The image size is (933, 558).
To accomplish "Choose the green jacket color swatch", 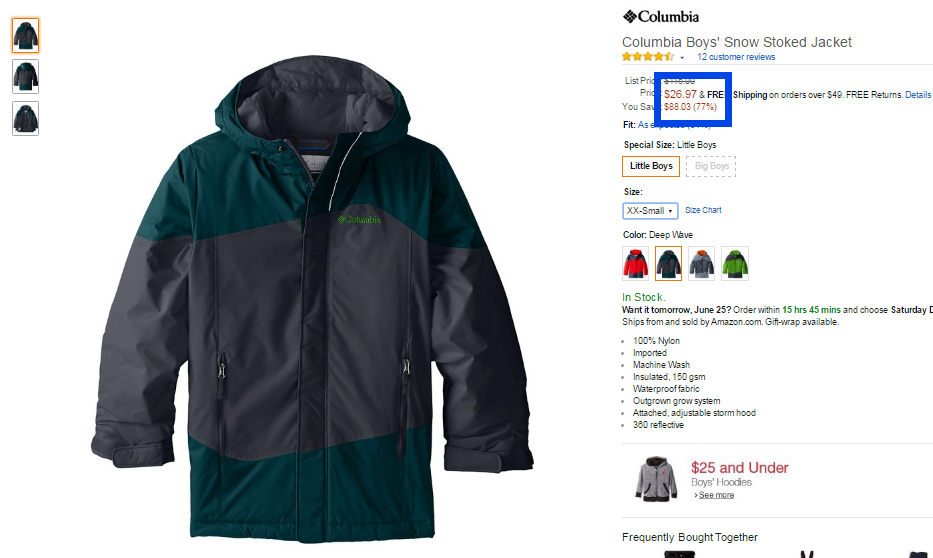I will 735,264.
